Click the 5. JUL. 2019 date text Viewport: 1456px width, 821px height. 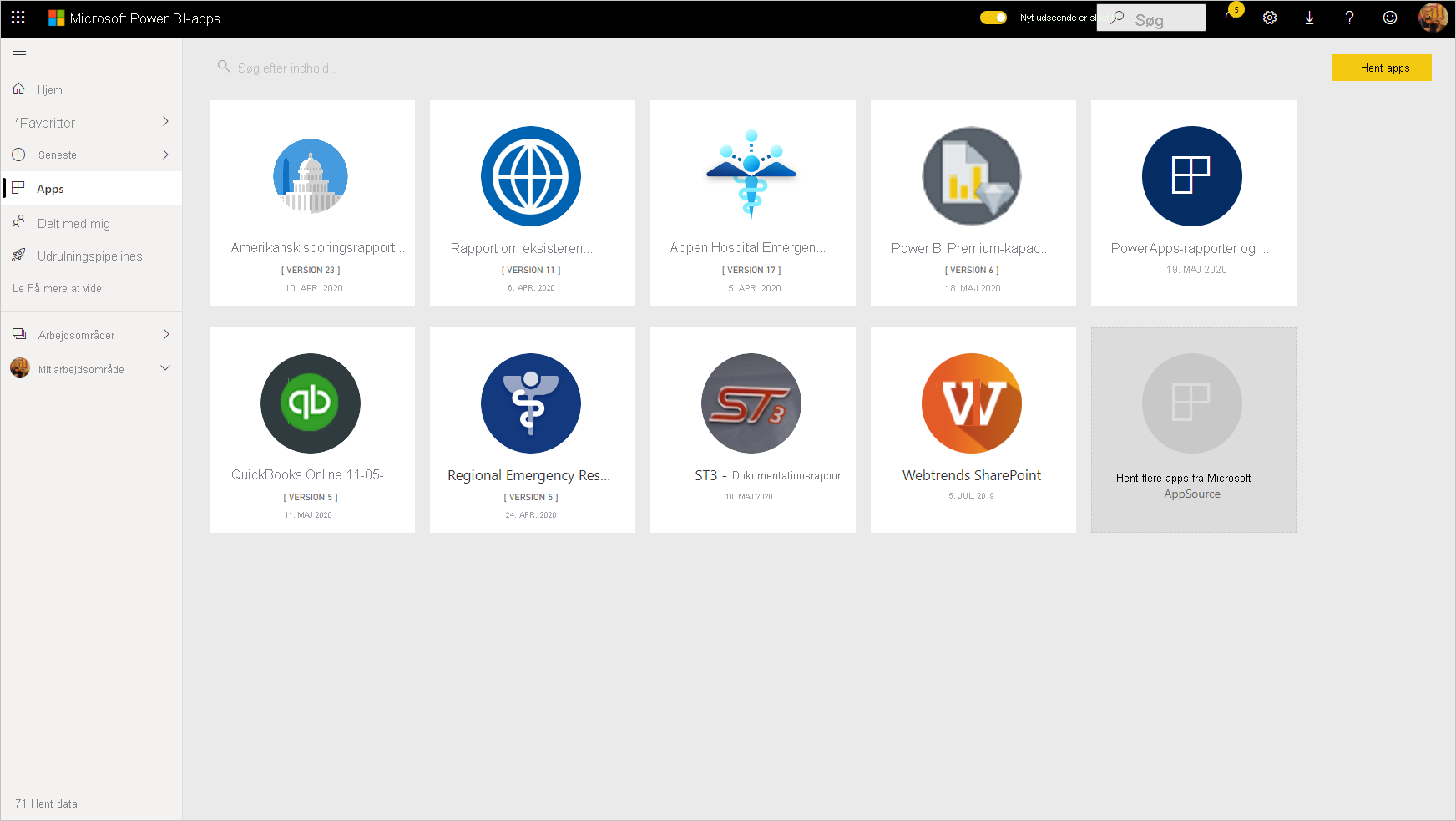click(x=971, y=496)
